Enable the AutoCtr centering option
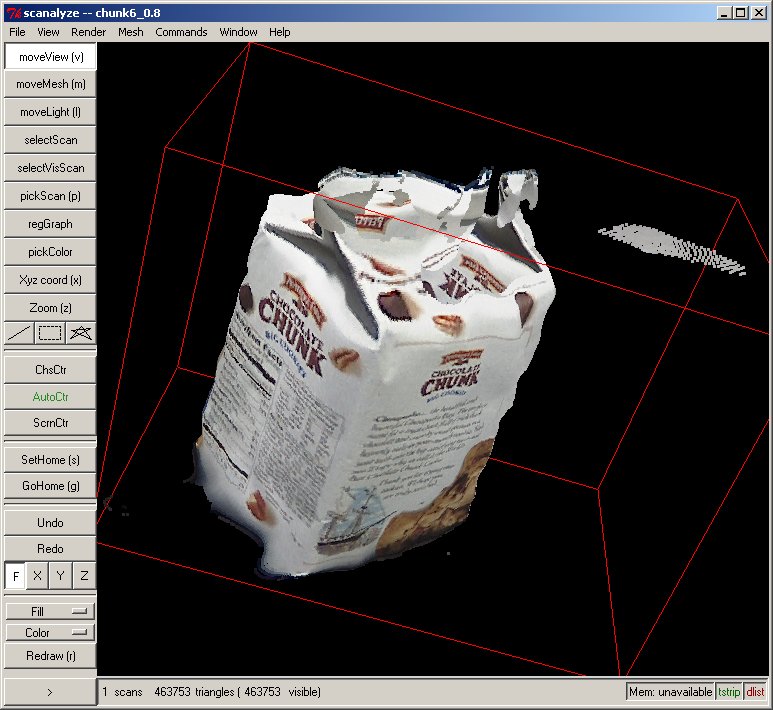This screenshot has width=773, height=710. coord(50,396)
